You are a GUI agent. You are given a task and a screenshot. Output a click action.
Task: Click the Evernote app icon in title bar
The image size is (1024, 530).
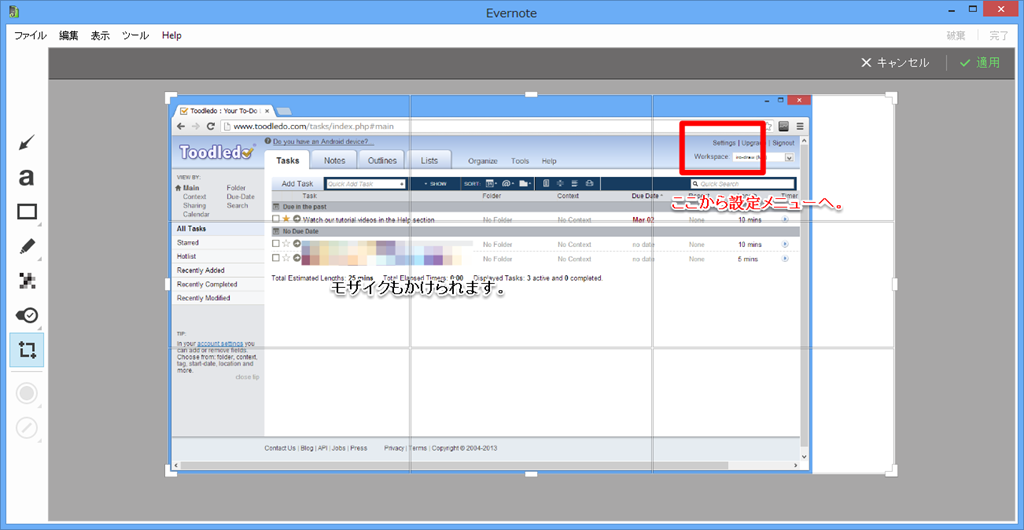[x=14, y=12]
